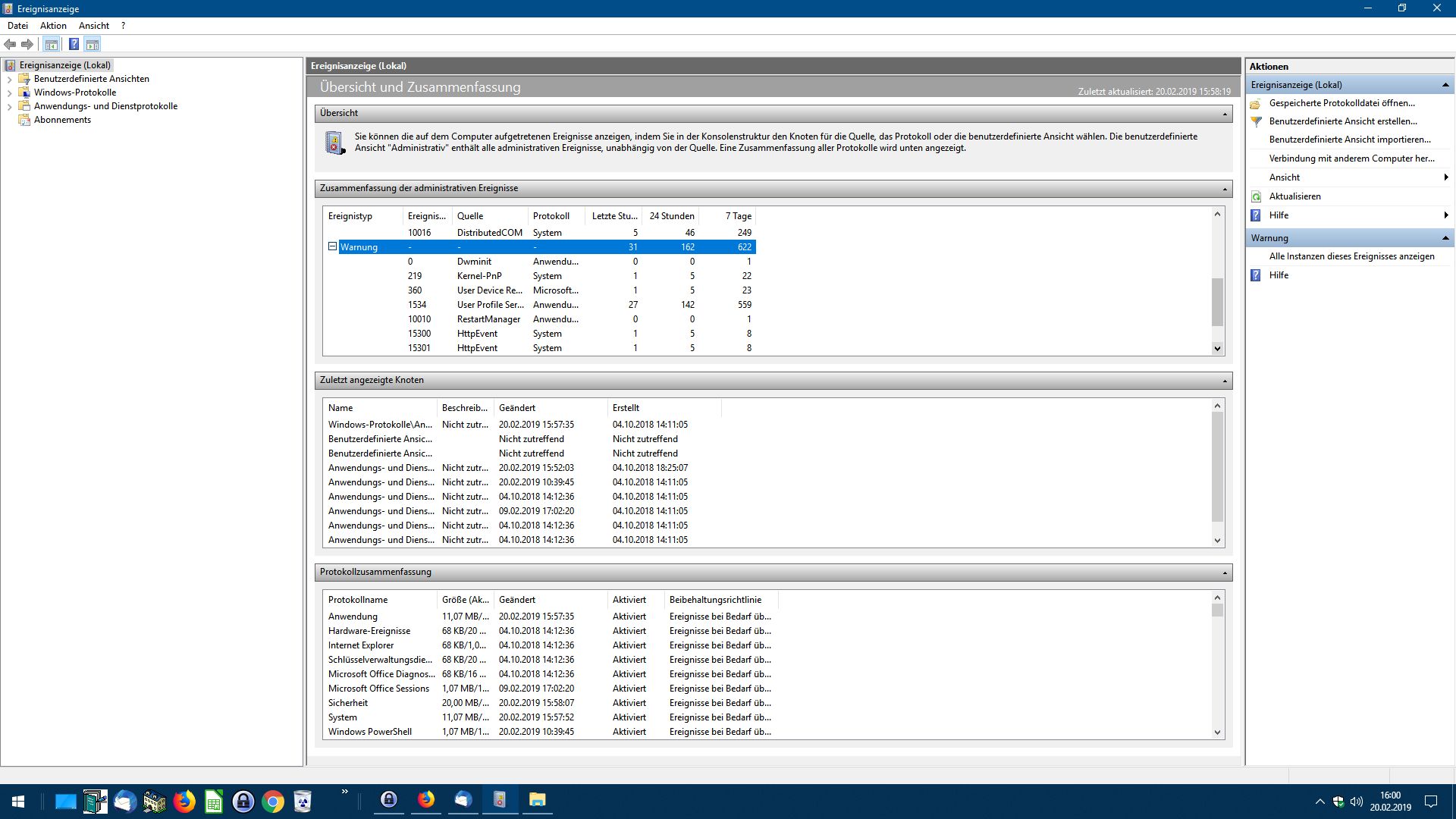
Task: Go forward with the toolbar arrow
Action: coord(27,45)
